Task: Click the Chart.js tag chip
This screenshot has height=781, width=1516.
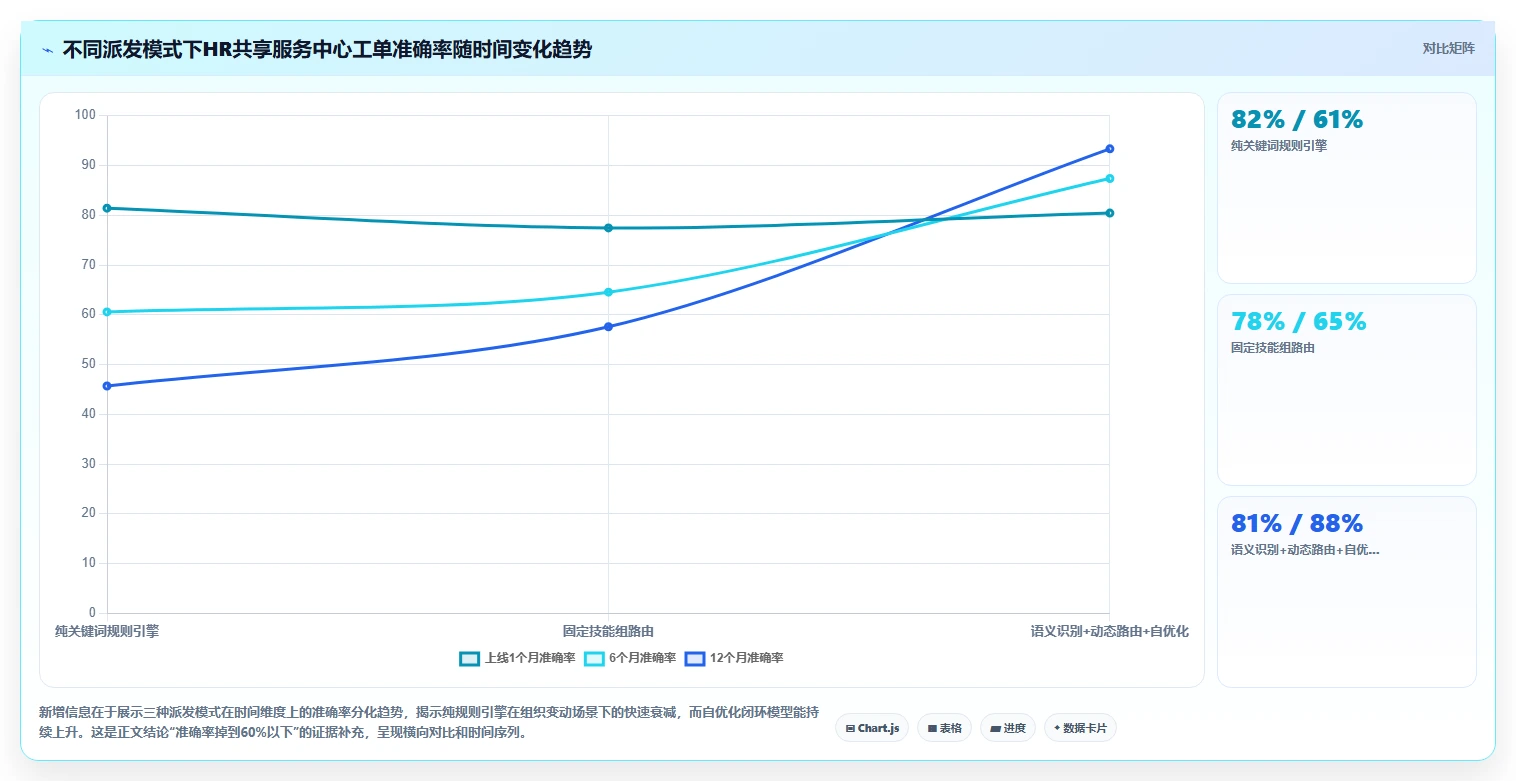Action: click(x=872, y=728)
